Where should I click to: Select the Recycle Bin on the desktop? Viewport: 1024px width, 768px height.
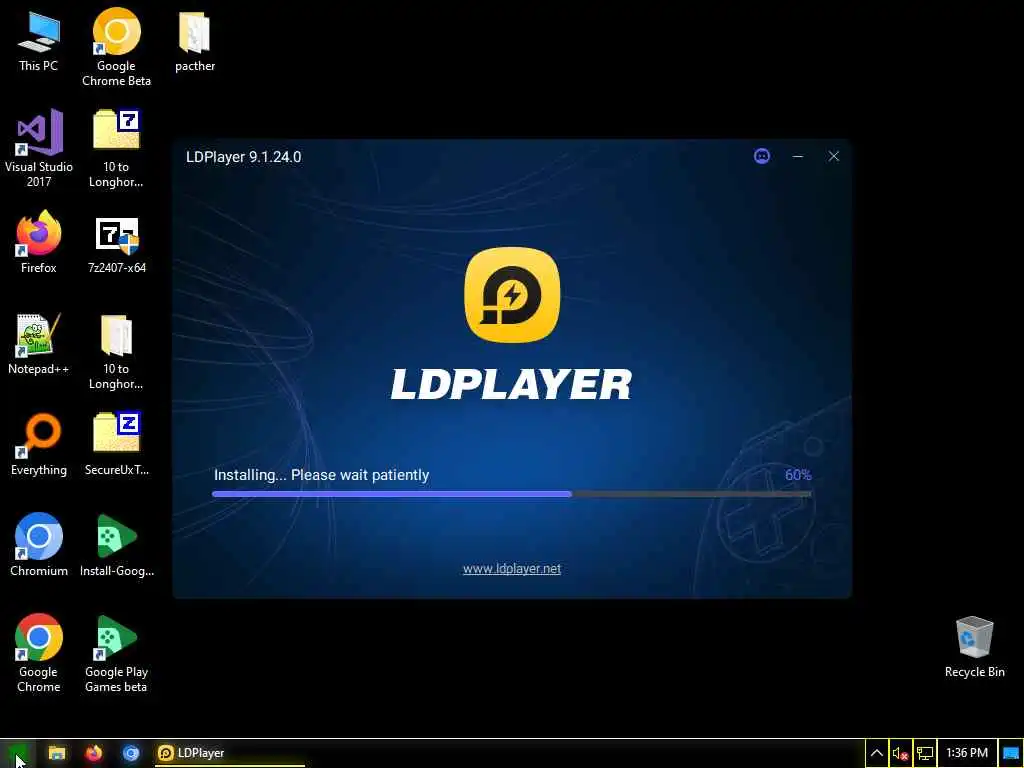pos(974,647)
